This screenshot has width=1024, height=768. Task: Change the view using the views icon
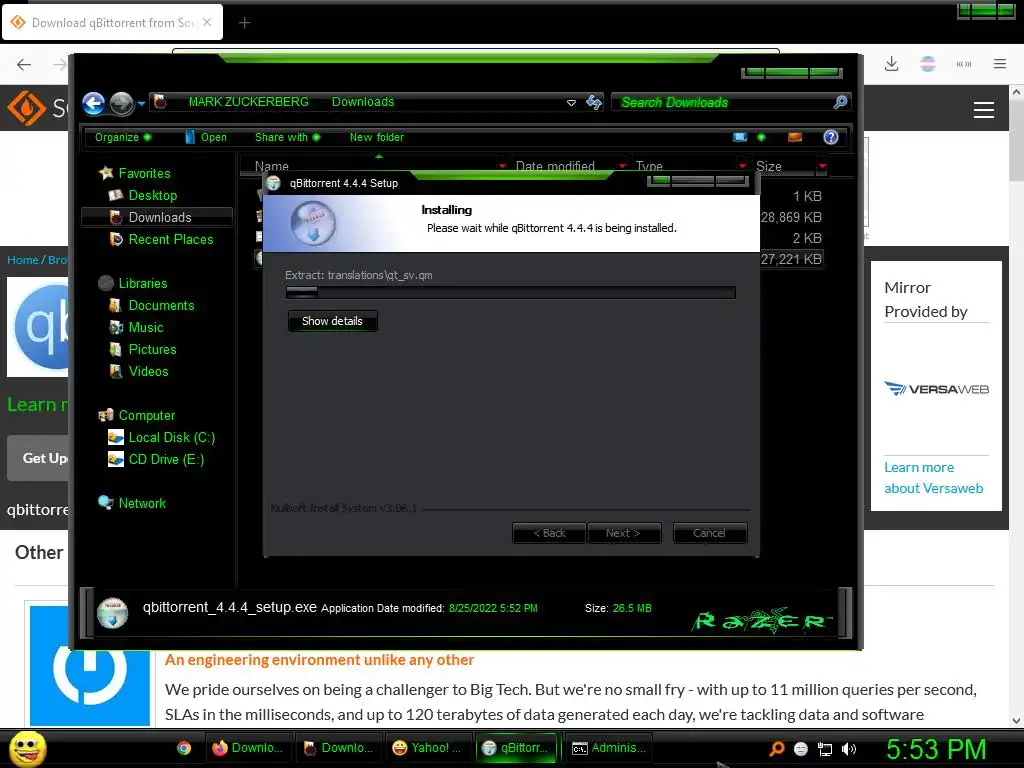[739, 137]
